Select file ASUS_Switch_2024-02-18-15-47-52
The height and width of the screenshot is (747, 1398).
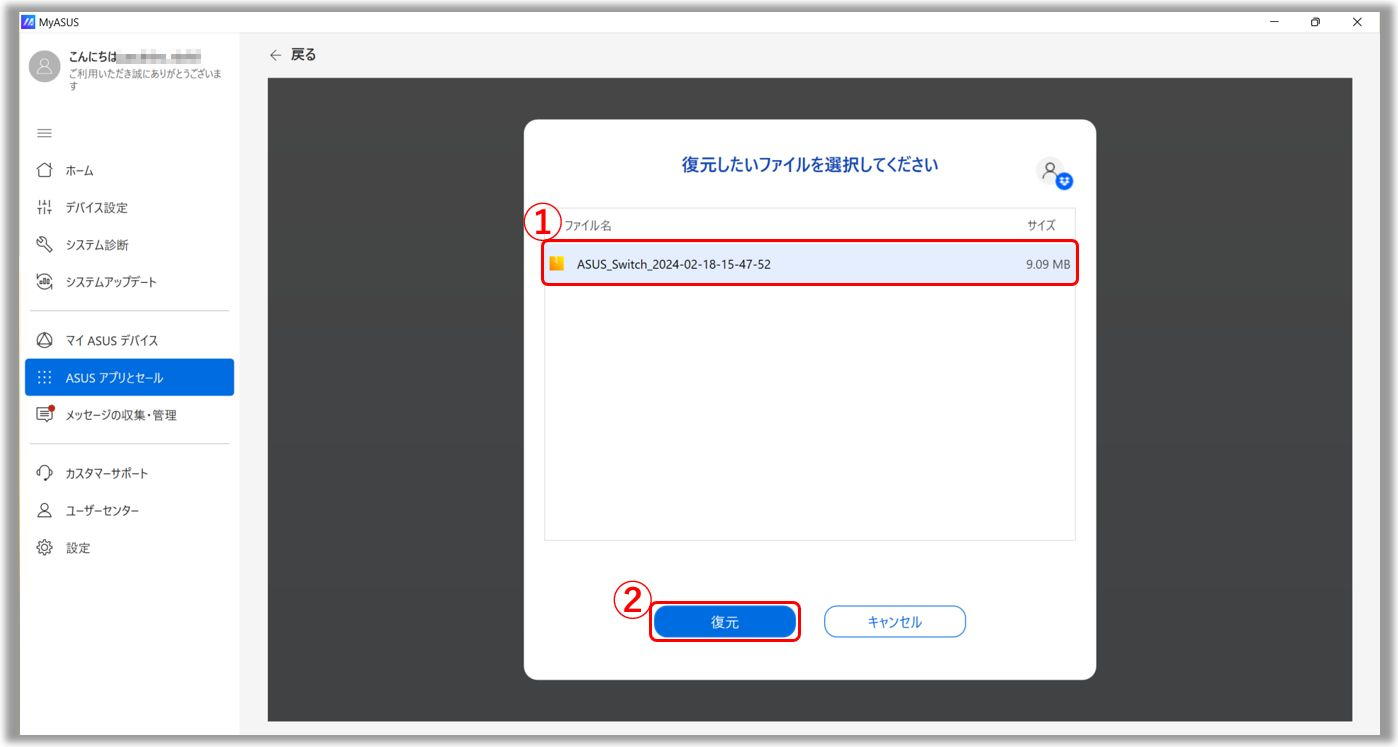pos(810,264)
